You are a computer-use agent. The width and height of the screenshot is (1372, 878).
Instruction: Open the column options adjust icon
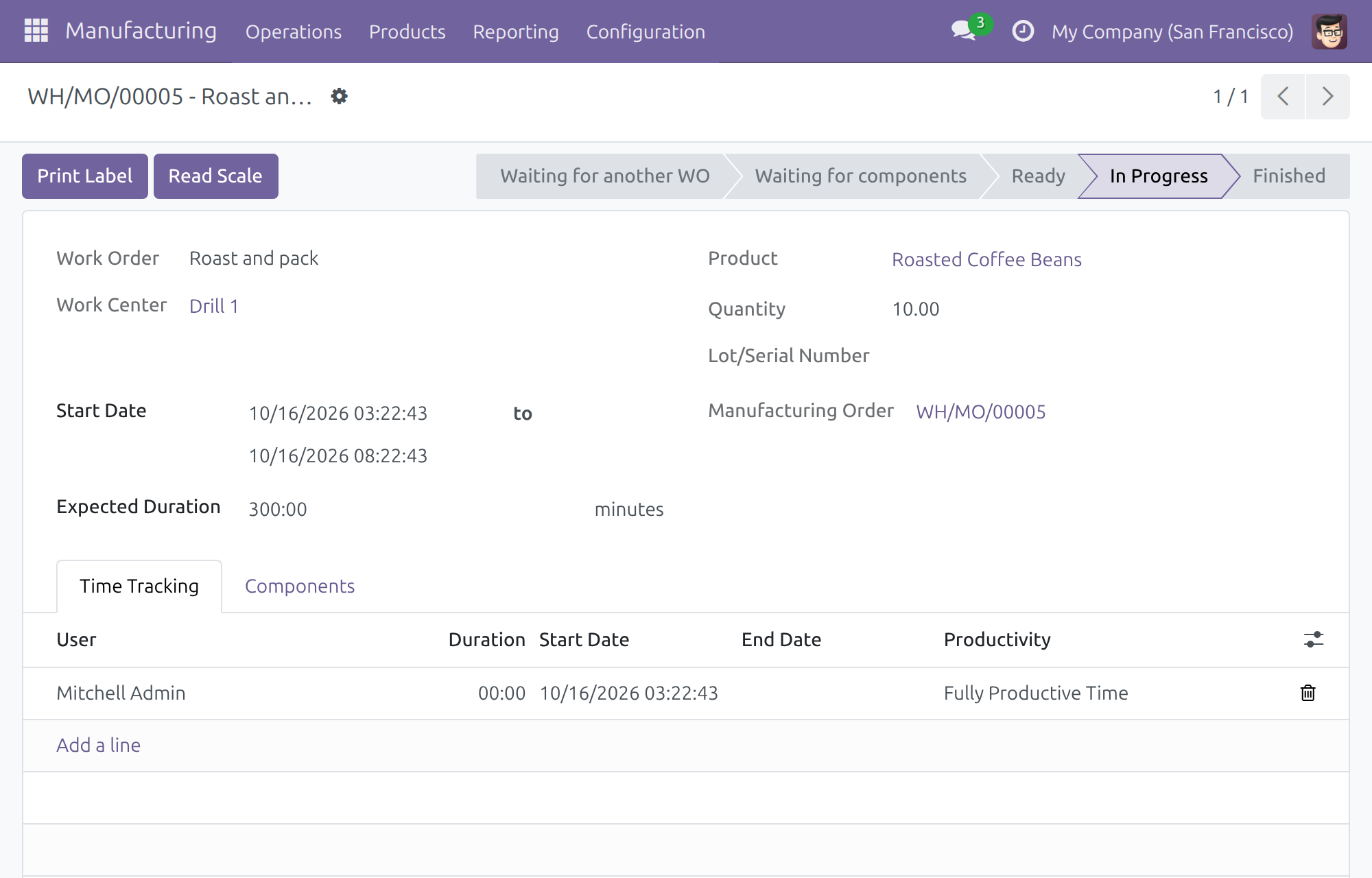1314,639
